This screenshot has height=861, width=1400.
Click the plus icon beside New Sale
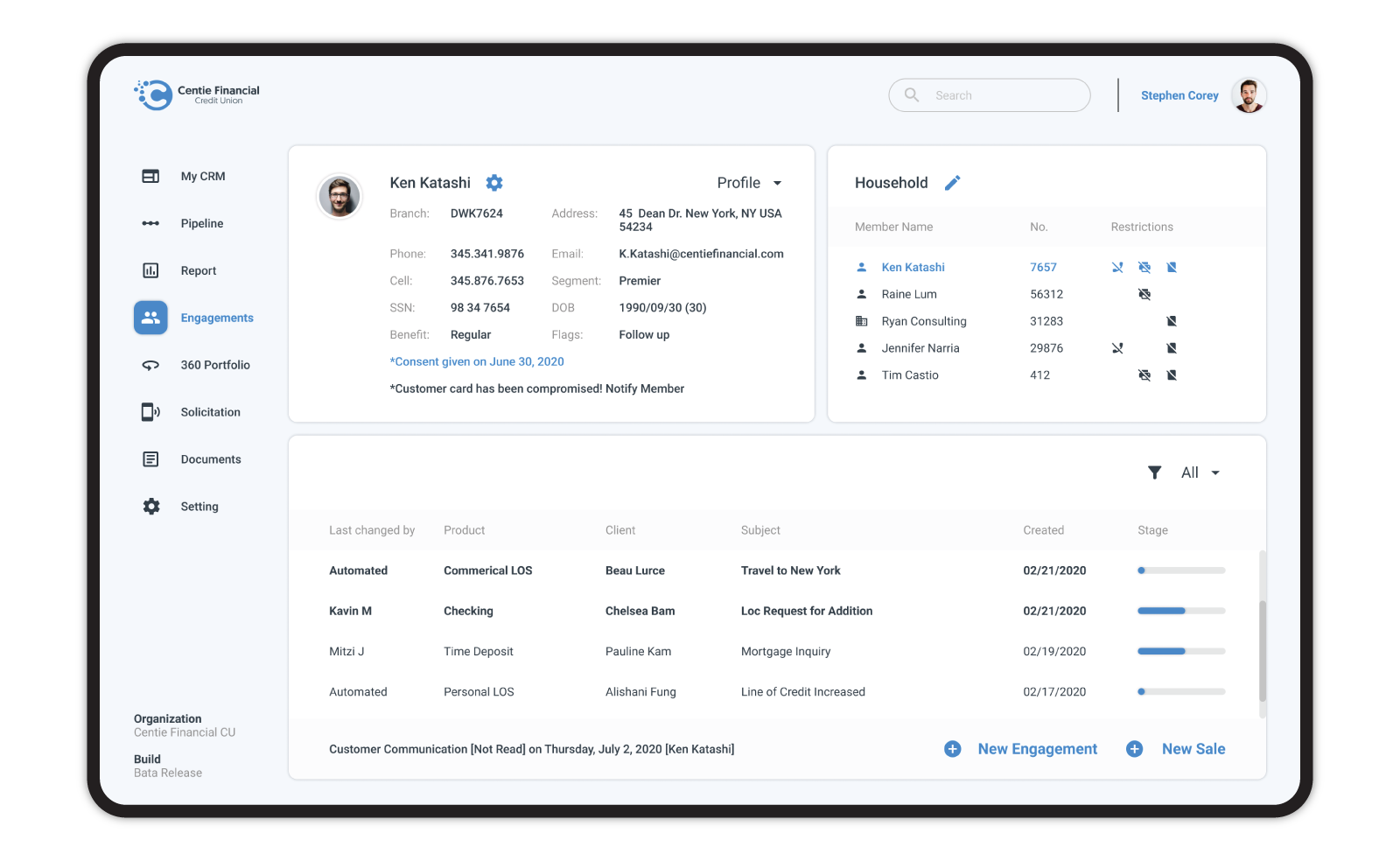tap(1134, 749)
